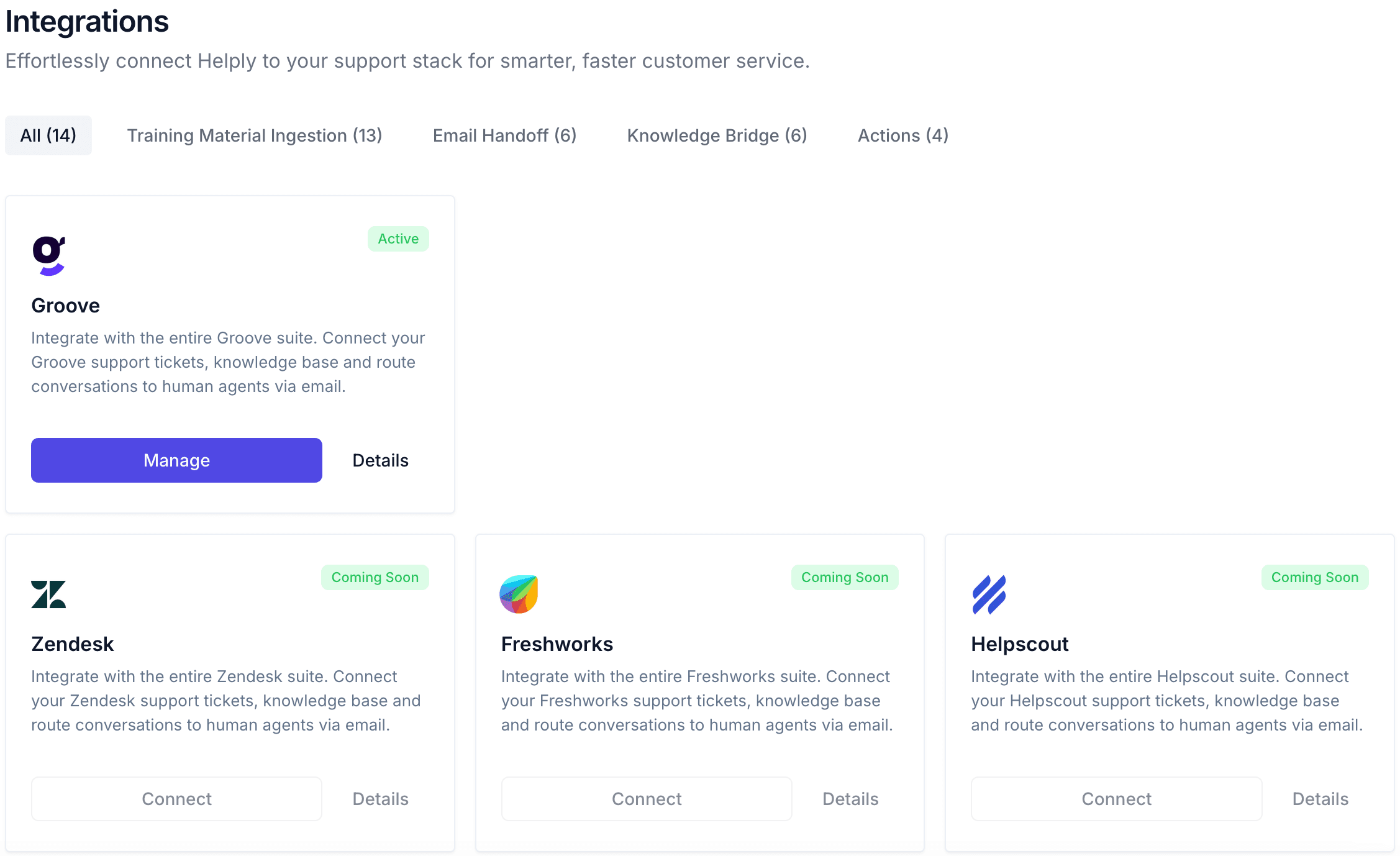Open the Training Material Ingestion filter

coord(255,135)
